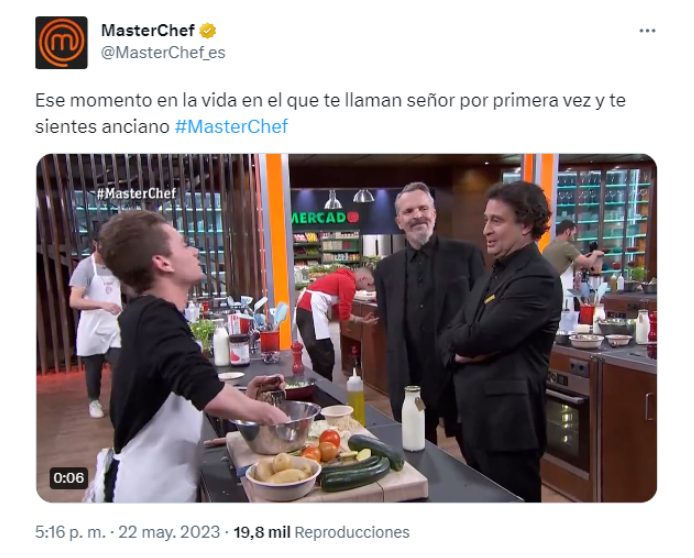694x558 pixels.
Task: View the 19,8 mil count
Action: coord(262,532)
